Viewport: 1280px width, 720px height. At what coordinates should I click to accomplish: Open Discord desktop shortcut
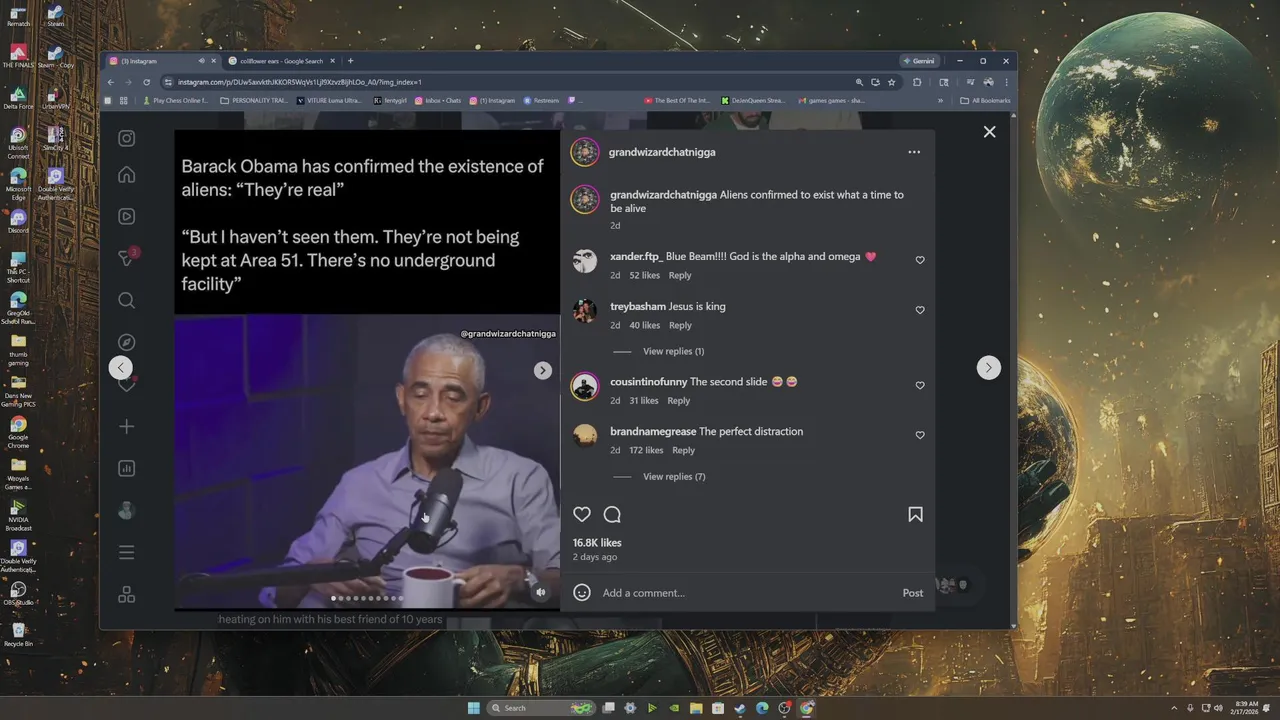click(18, 221)
